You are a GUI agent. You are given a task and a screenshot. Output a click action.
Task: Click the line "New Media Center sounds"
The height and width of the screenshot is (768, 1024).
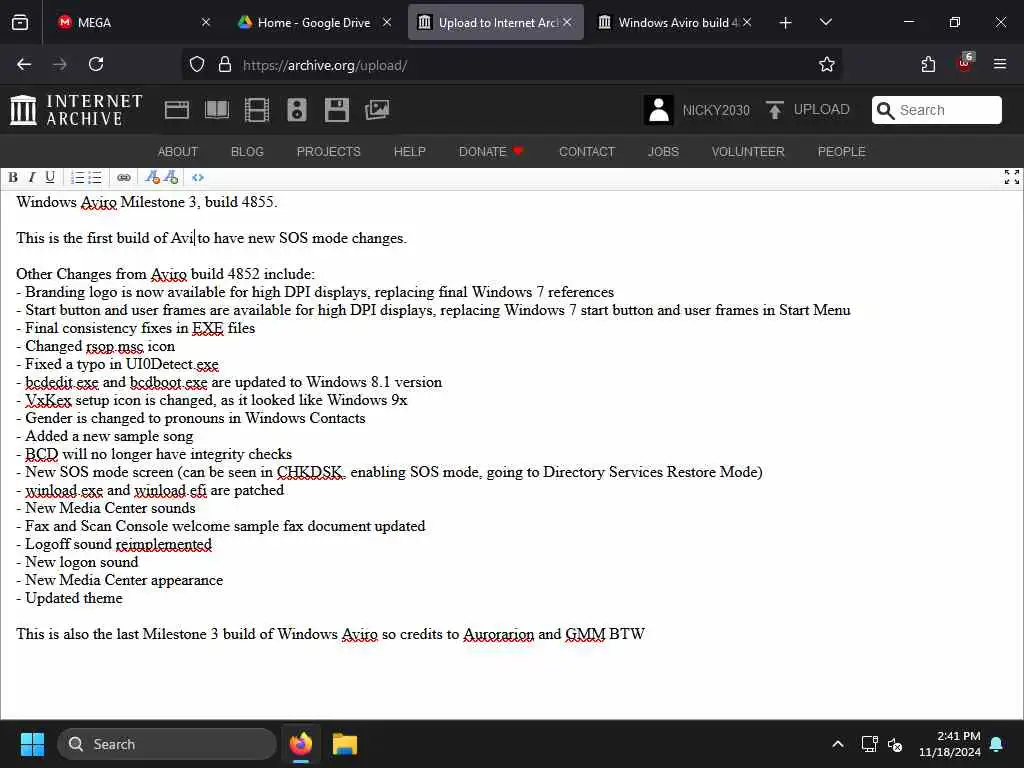point(106,508)
